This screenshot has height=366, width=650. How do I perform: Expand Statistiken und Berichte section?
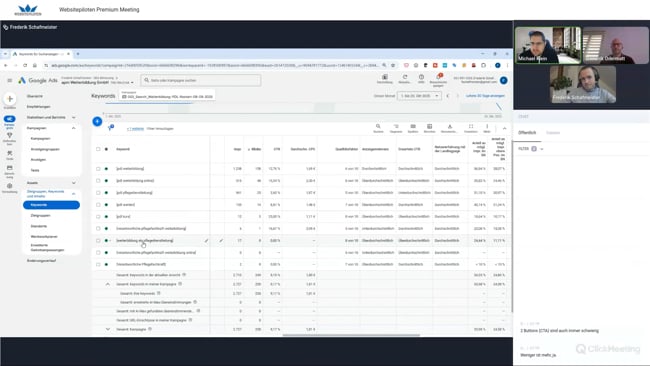[x=73, y=117]
